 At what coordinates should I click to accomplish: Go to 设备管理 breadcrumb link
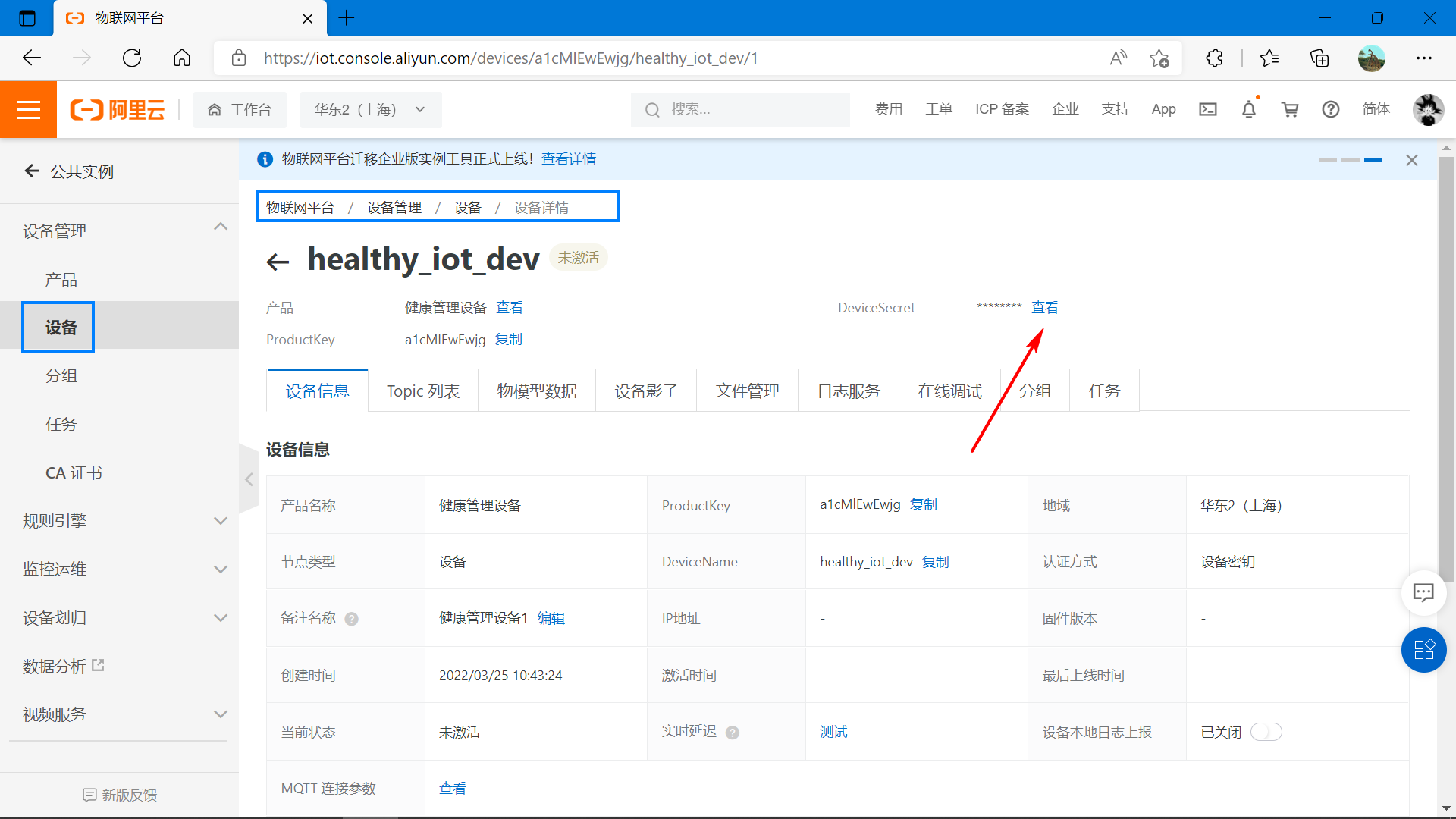coord(394,208)
